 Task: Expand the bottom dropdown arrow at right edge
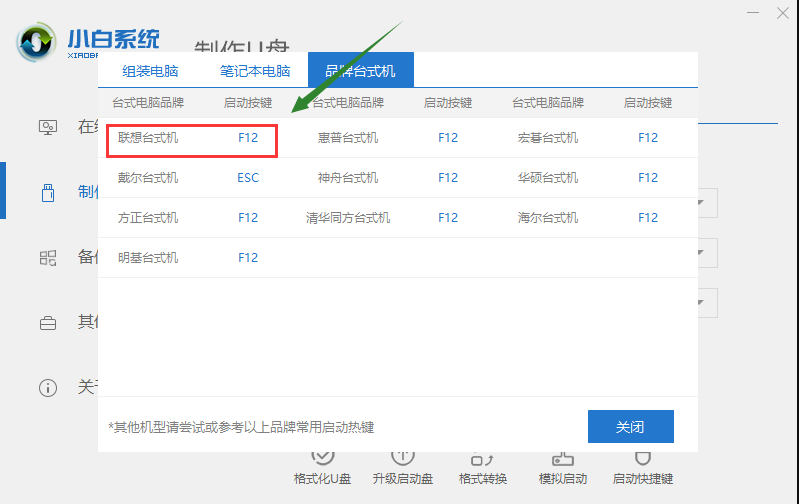coord(704,302)
